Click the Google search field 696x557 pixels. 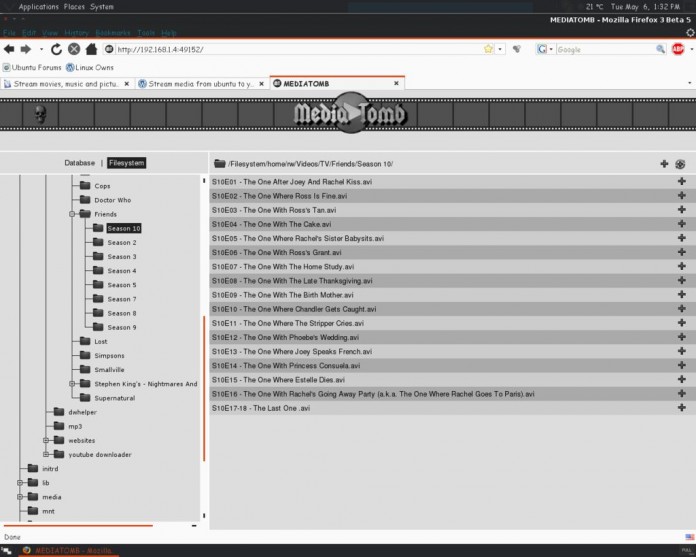(x=605, y=49)
